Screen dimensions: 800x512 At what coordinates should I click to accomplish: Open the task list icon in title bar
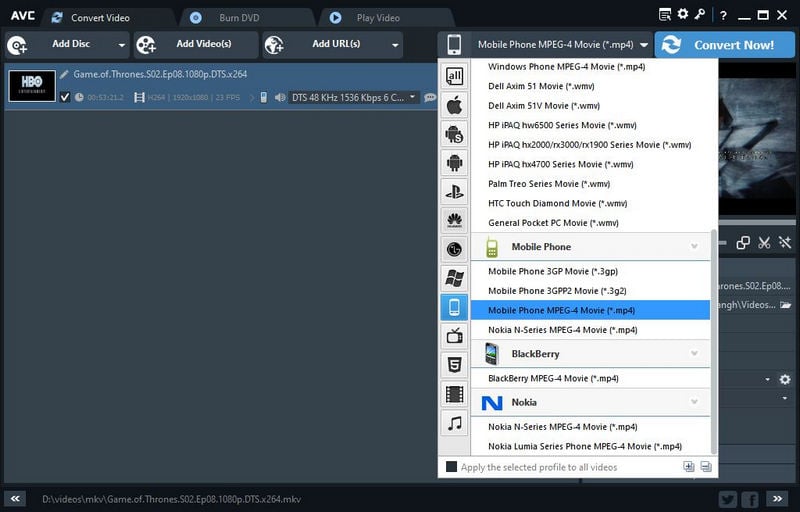665,15
